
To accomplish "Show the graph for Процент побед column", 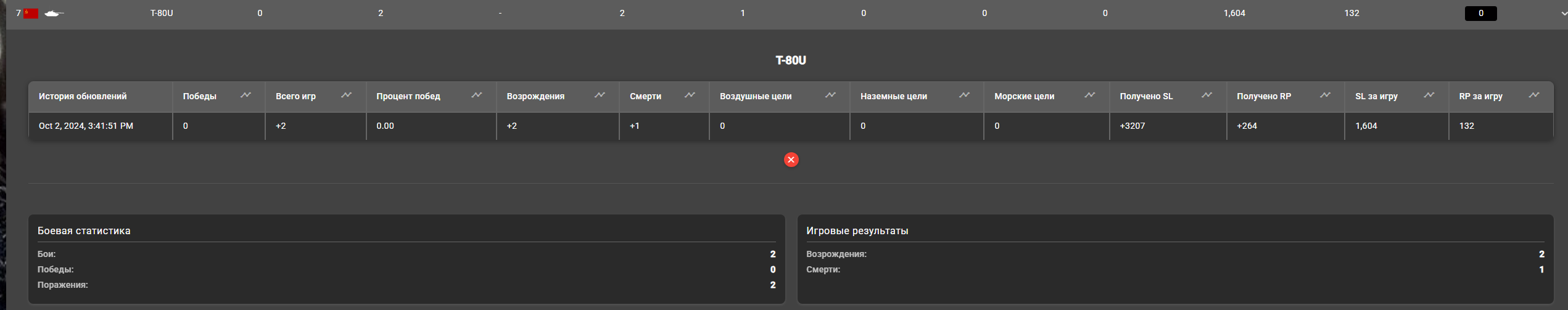I will [476, 95].
